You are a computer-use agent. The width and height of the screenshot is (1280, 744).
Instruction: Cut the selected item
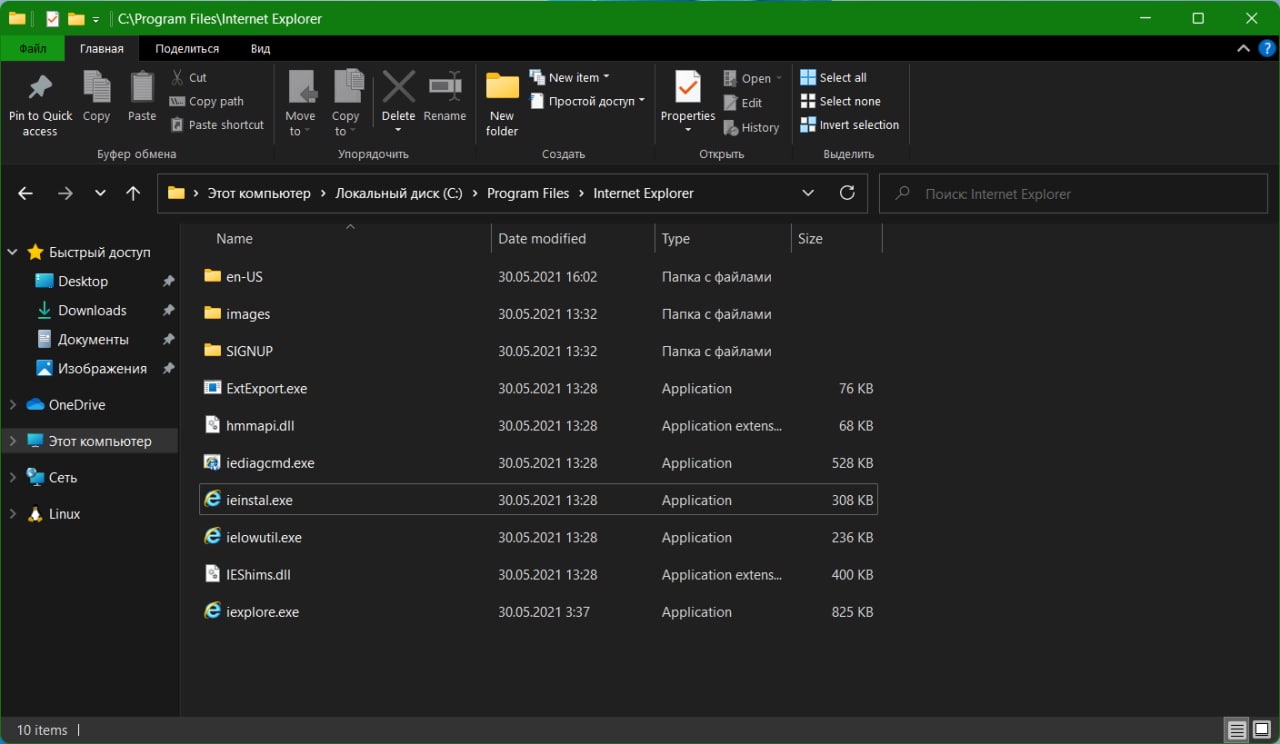click(189, 77)
